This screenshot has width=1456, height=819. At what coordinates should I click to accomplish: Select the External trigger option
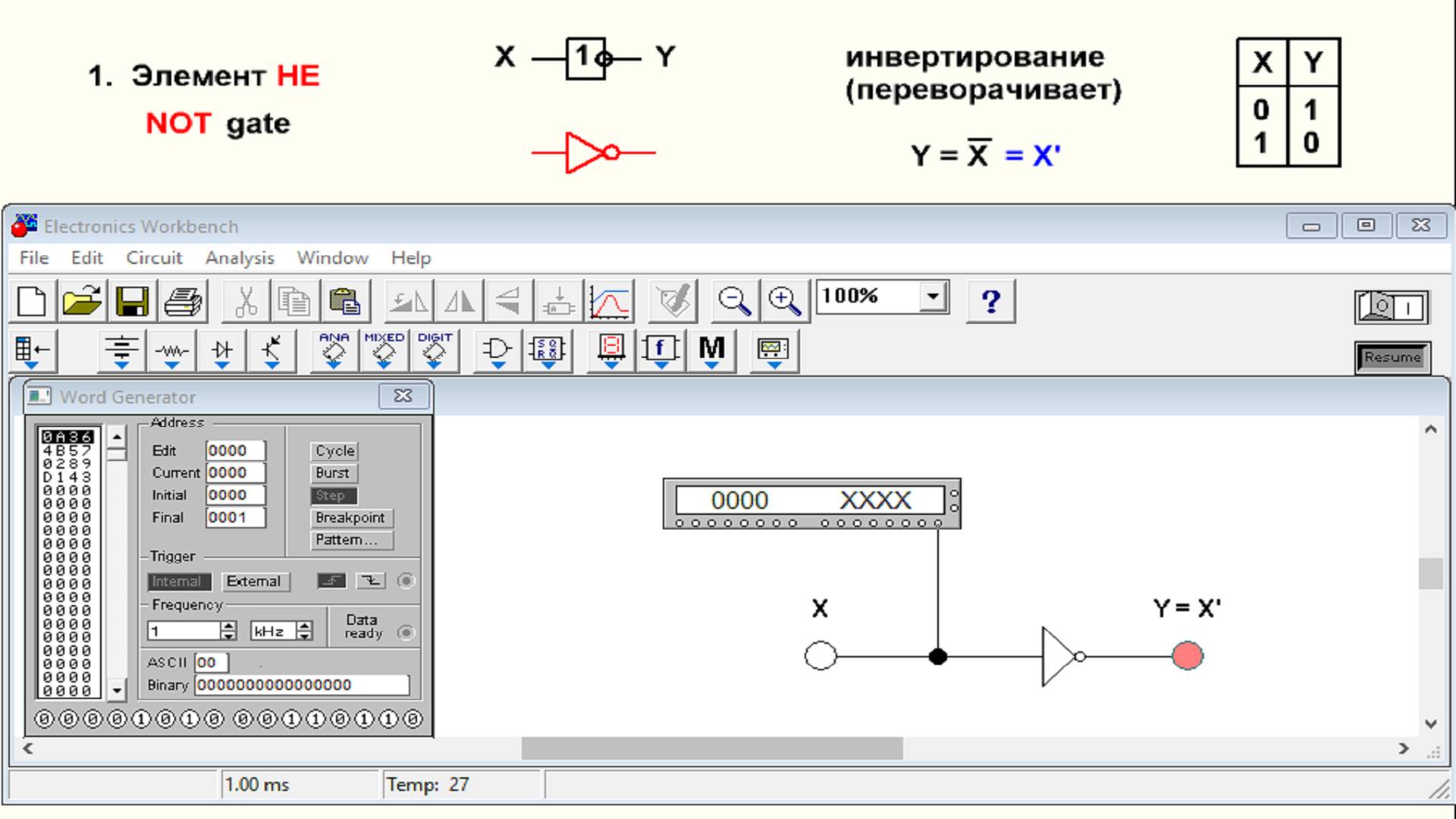256,581
